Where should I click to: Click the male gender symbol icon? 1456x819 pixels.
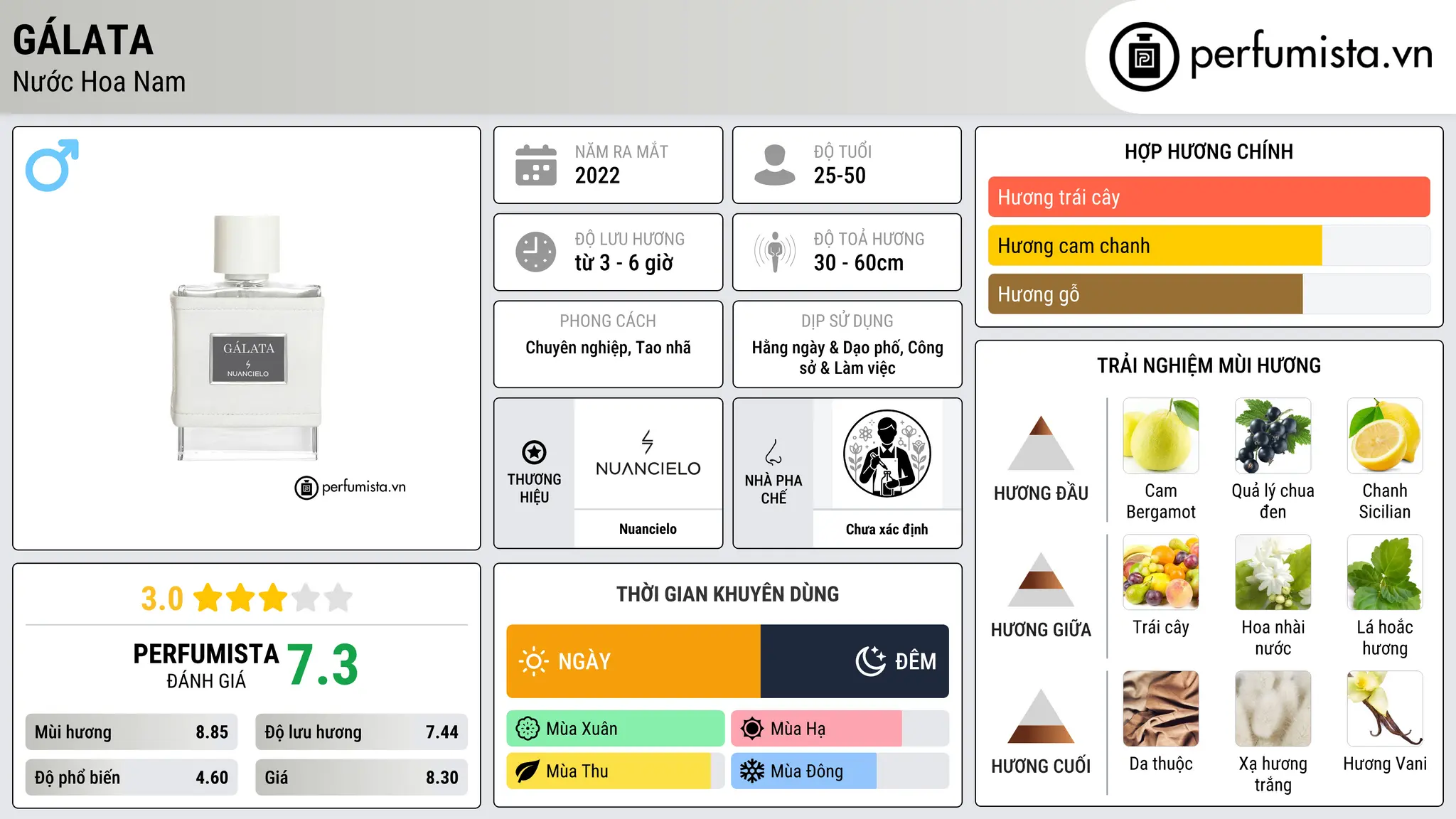52,165
